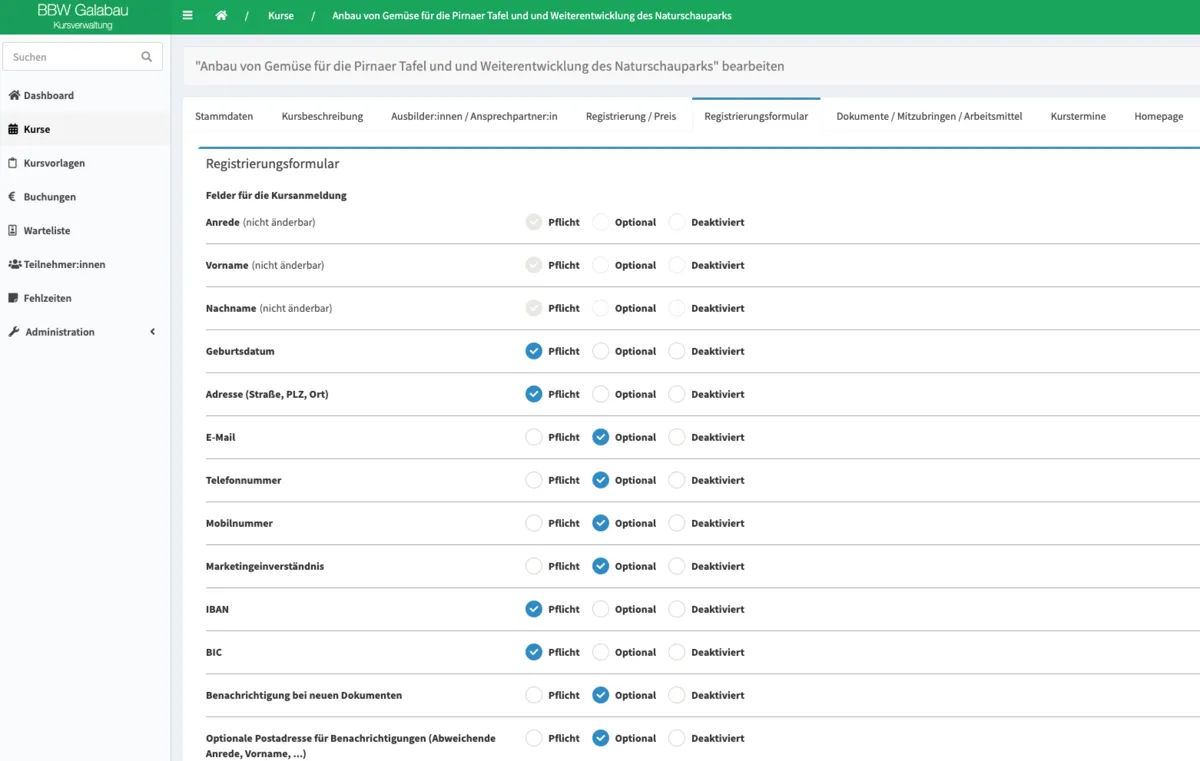This screenshot has width=1200, height=761.
Task: Select the Kurse sidebar icon
Action: [x=14, y=129]
